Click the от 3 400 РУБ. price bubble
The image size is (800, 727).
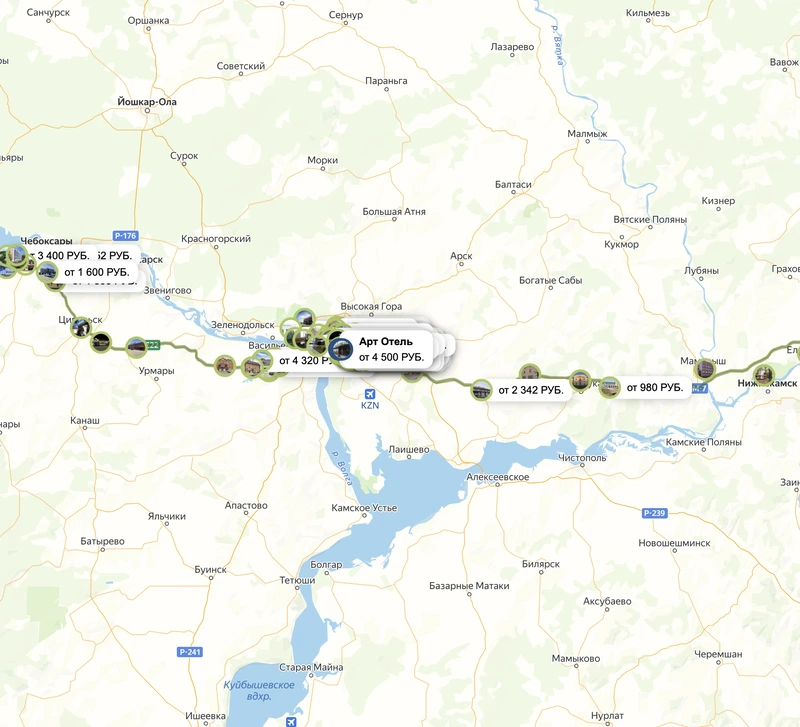62,256
